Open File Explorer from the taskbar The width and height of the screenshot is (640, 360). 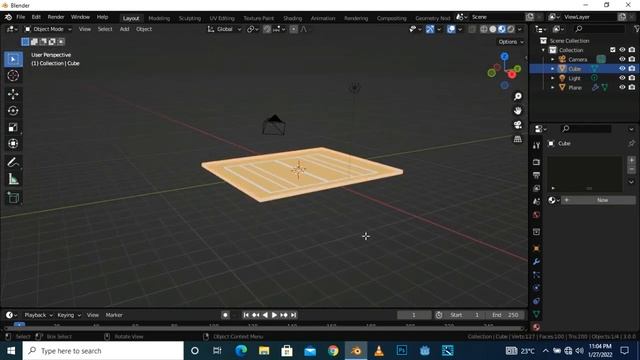pos(264,351)
